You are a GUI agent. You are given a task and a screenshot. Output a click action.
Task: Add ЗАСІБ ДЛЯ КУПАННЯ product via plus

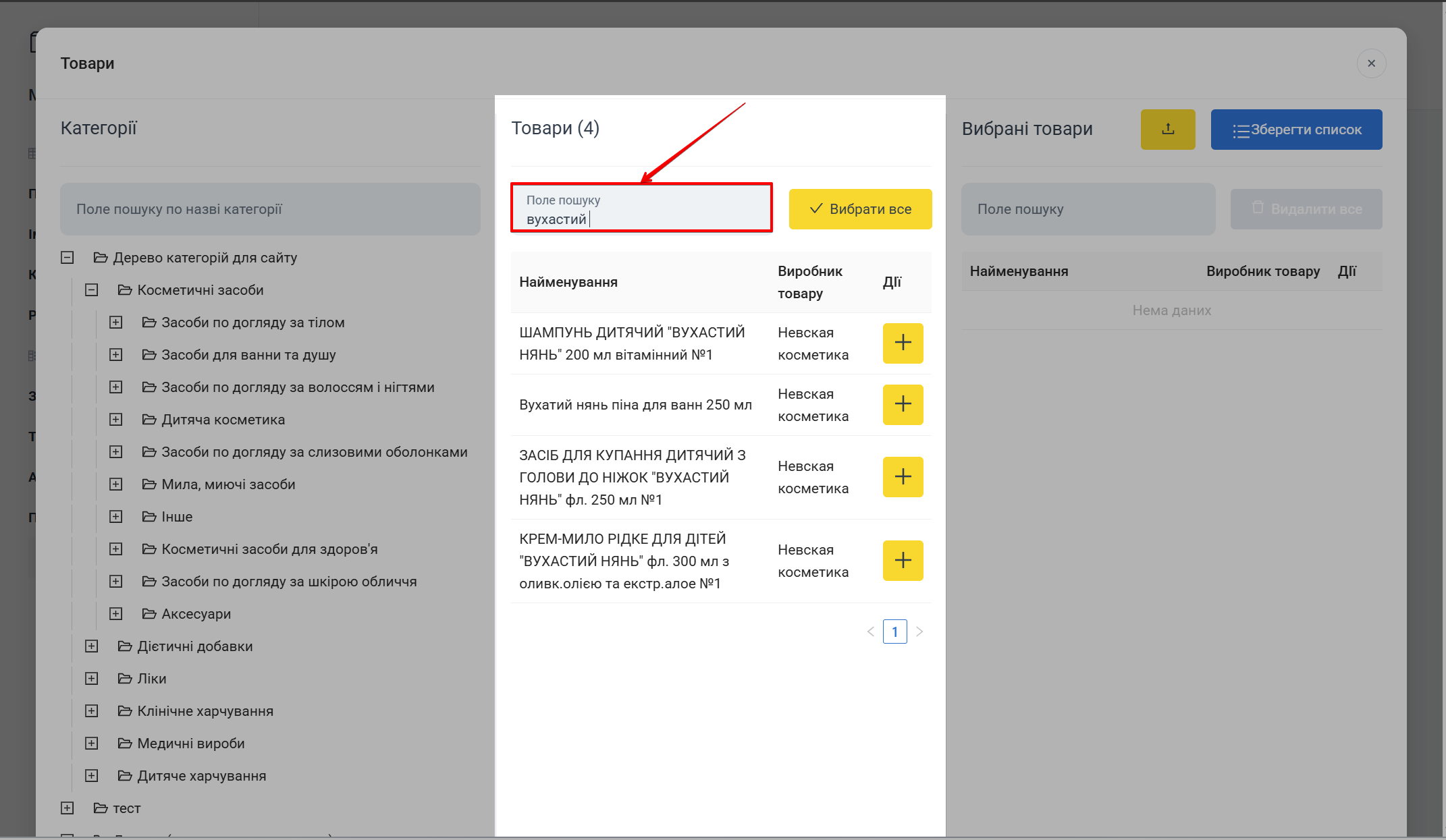click(903, 477)
